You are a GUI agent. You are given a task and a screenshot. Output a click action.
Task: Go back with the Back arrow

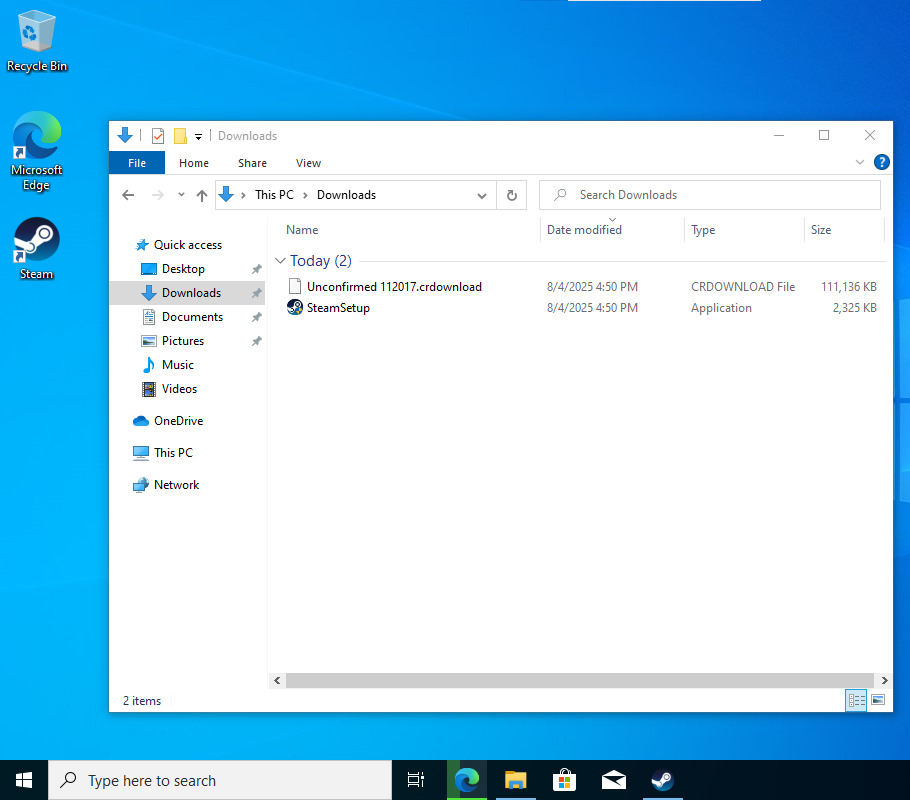coord(128,195)
